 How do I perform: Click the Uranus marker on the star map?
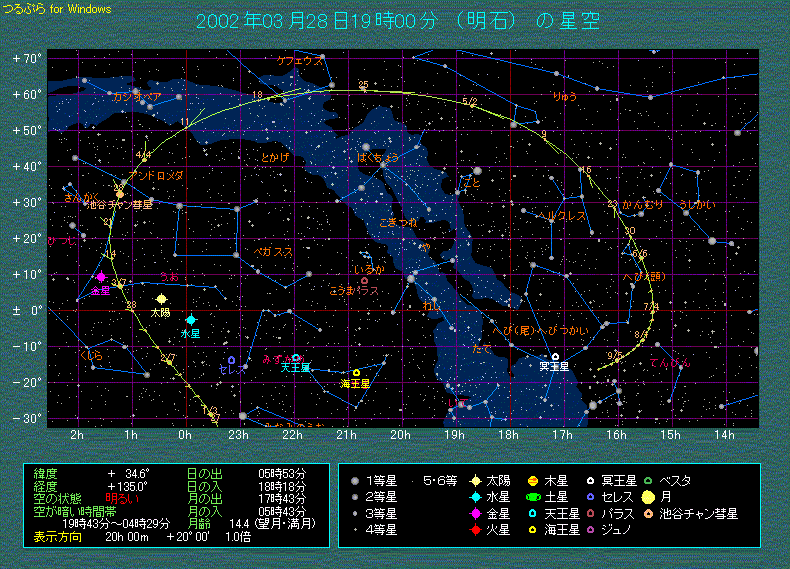(296, 358)
